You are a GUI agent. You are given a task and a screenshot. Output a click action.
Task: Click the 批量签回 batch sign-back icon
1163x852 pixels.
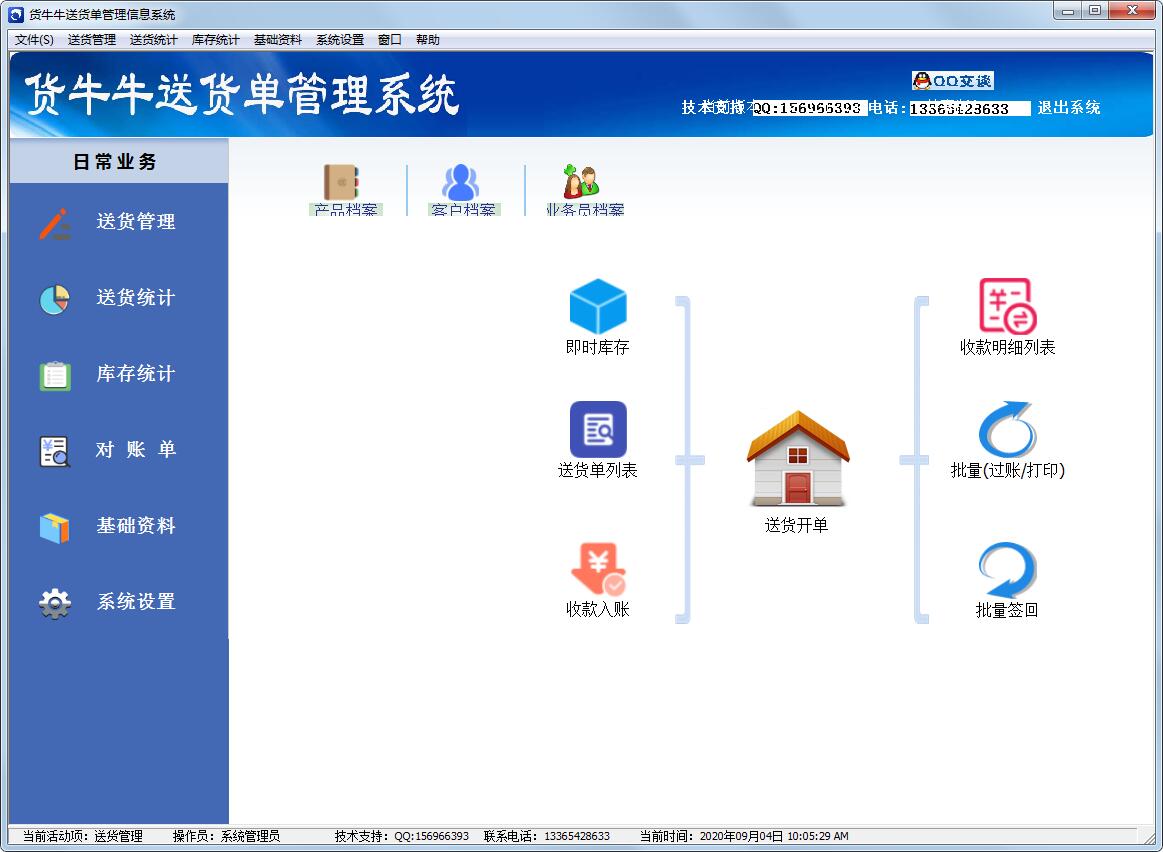(1007, 571)
